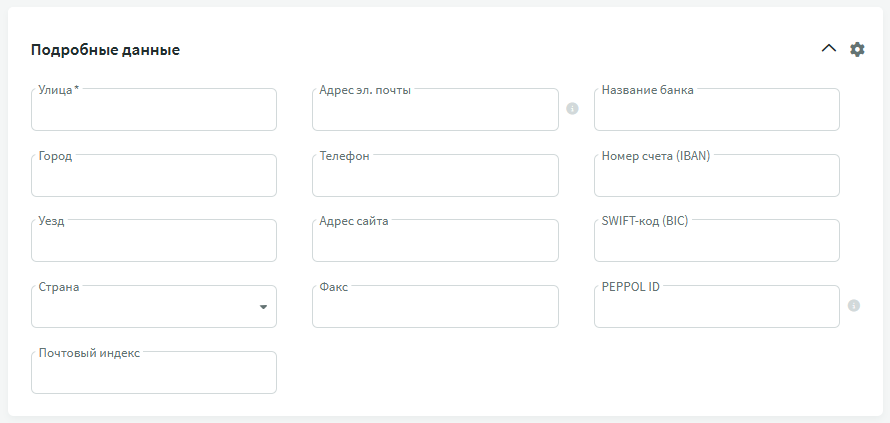The image size is (890, 423).
Task: Open settings gear for Подробные данные section
Action: click(x=857, y=49)
